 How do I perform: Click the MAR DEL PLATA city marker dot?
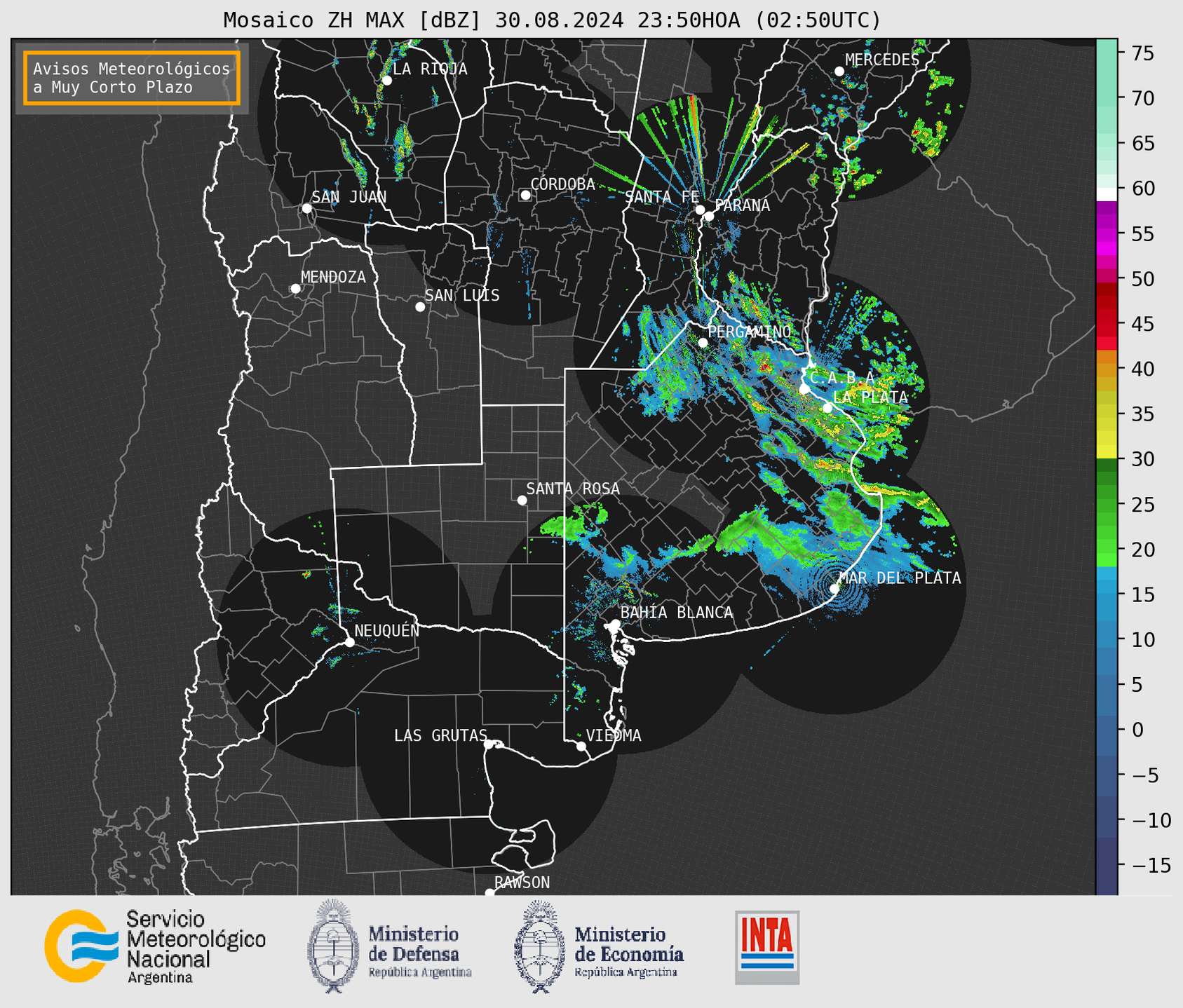tap(834, 589)
